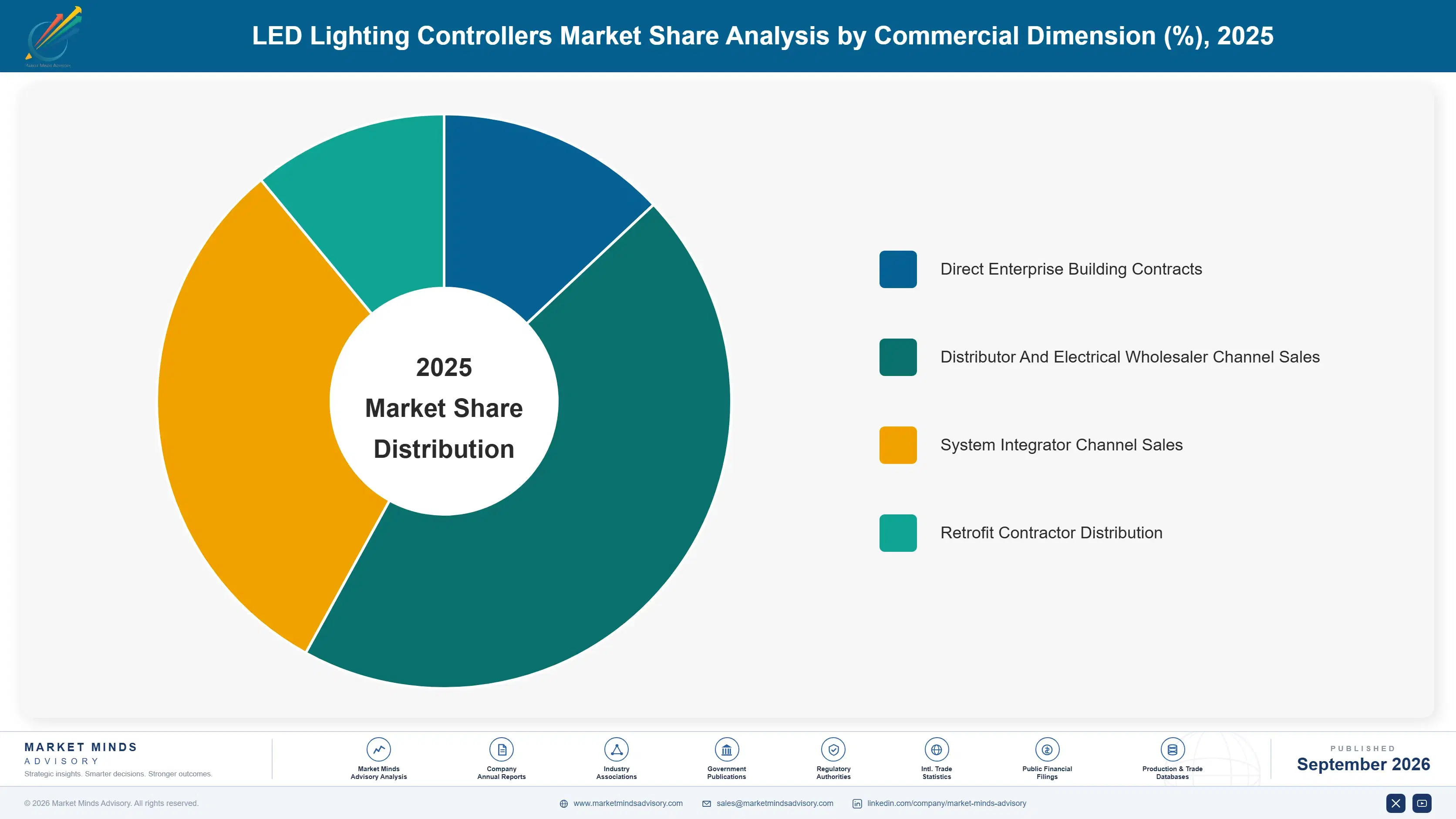Click the 2026 copyright notice
Image resolution: width=1456 pixels, height=819 pixels.
tap(111, 803)
